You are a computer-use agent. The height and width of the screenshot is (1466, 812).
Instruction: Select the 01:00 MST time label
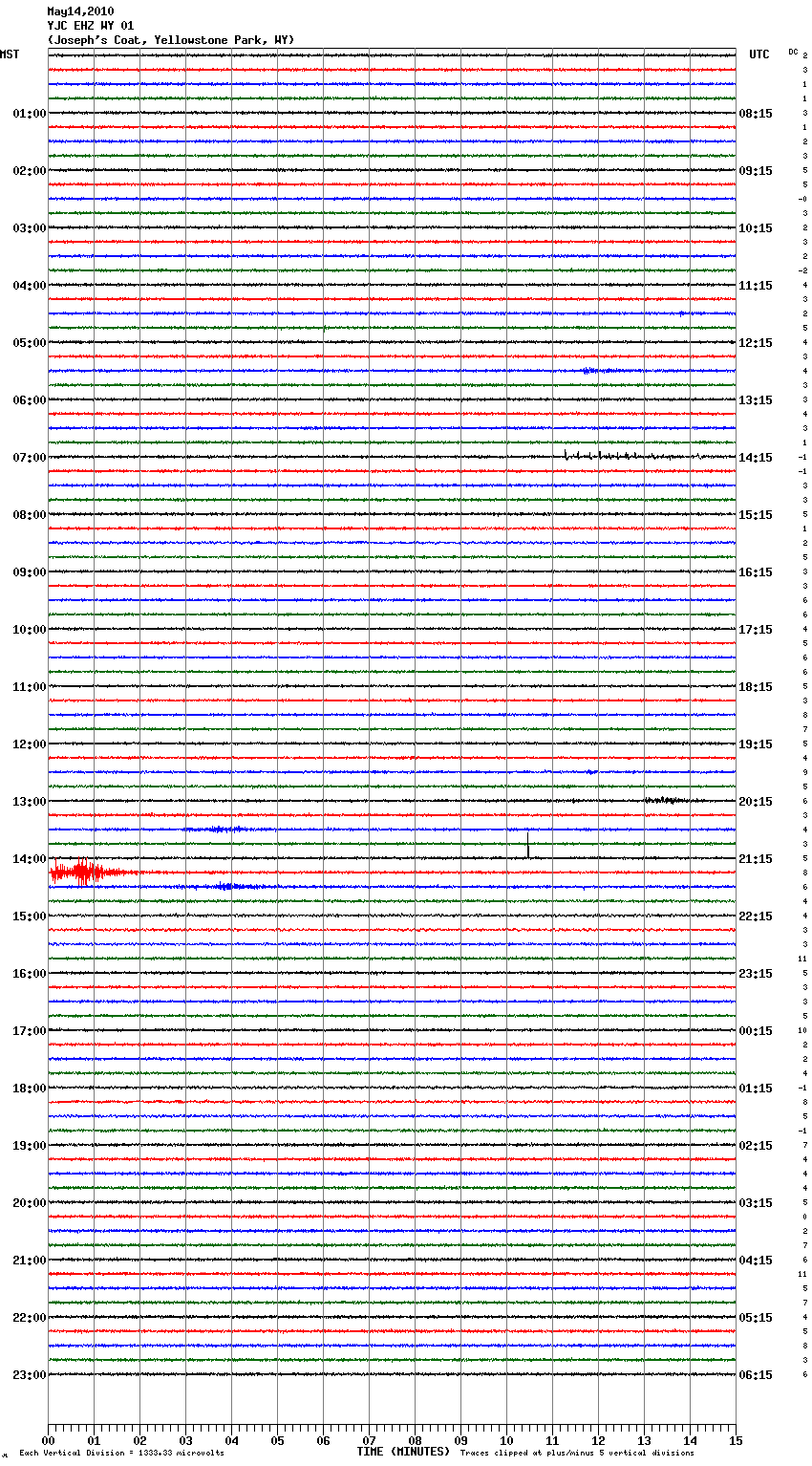click(x=30, y=114)
